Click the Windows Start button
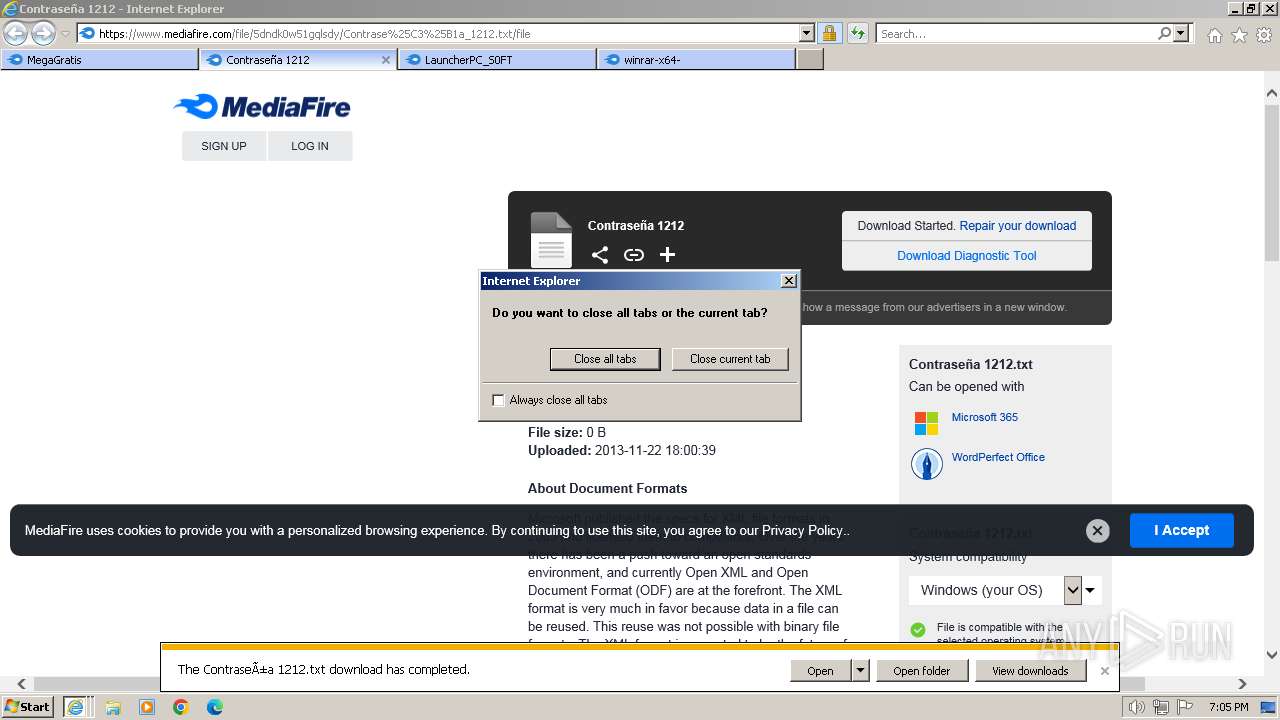 (x=28, y=707)
